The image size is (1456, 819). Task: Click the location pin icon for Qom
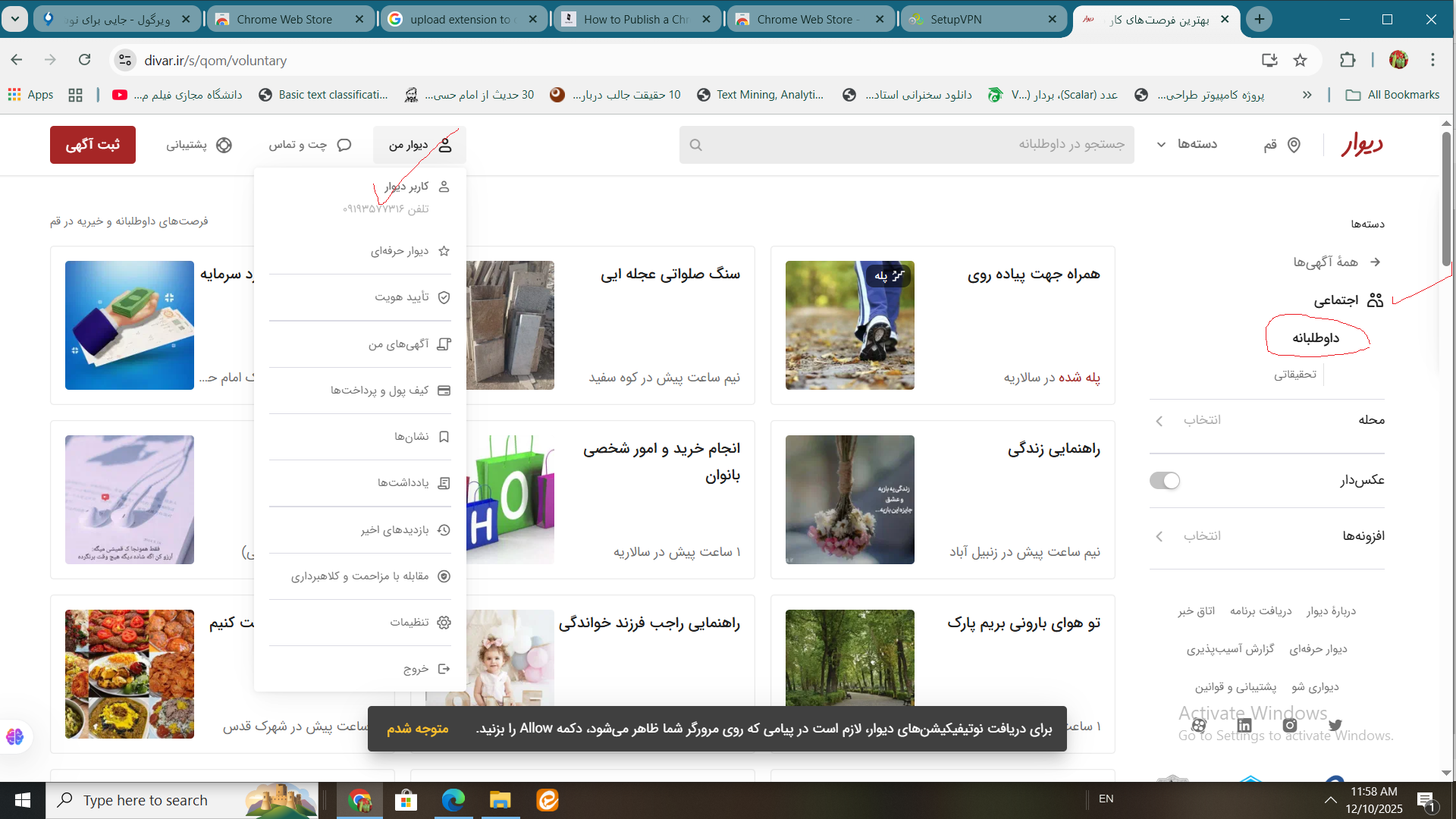click(x=1294, y=145)
